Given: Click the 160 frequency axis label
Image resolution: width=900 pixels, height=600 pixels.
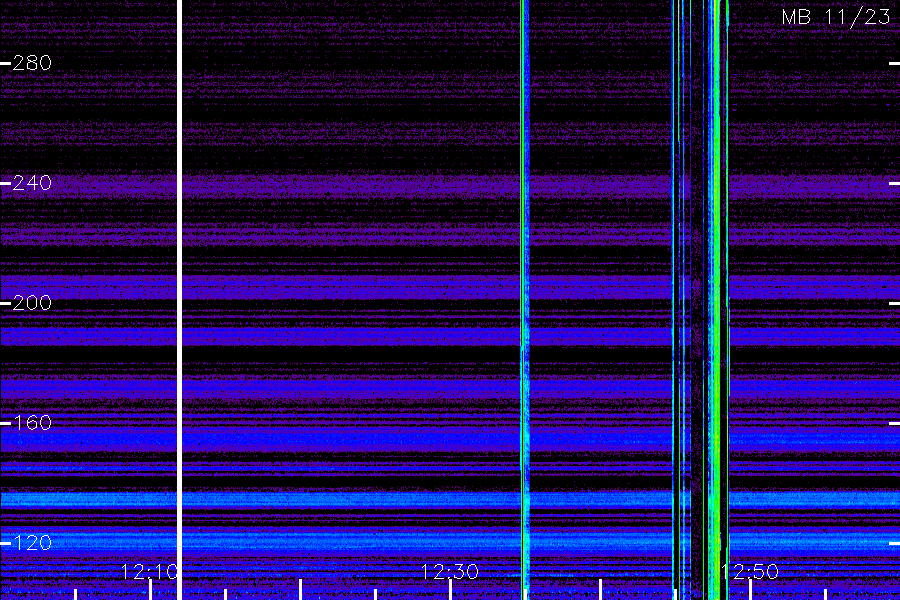Looking at the screenshot, I should click(32, 423).
